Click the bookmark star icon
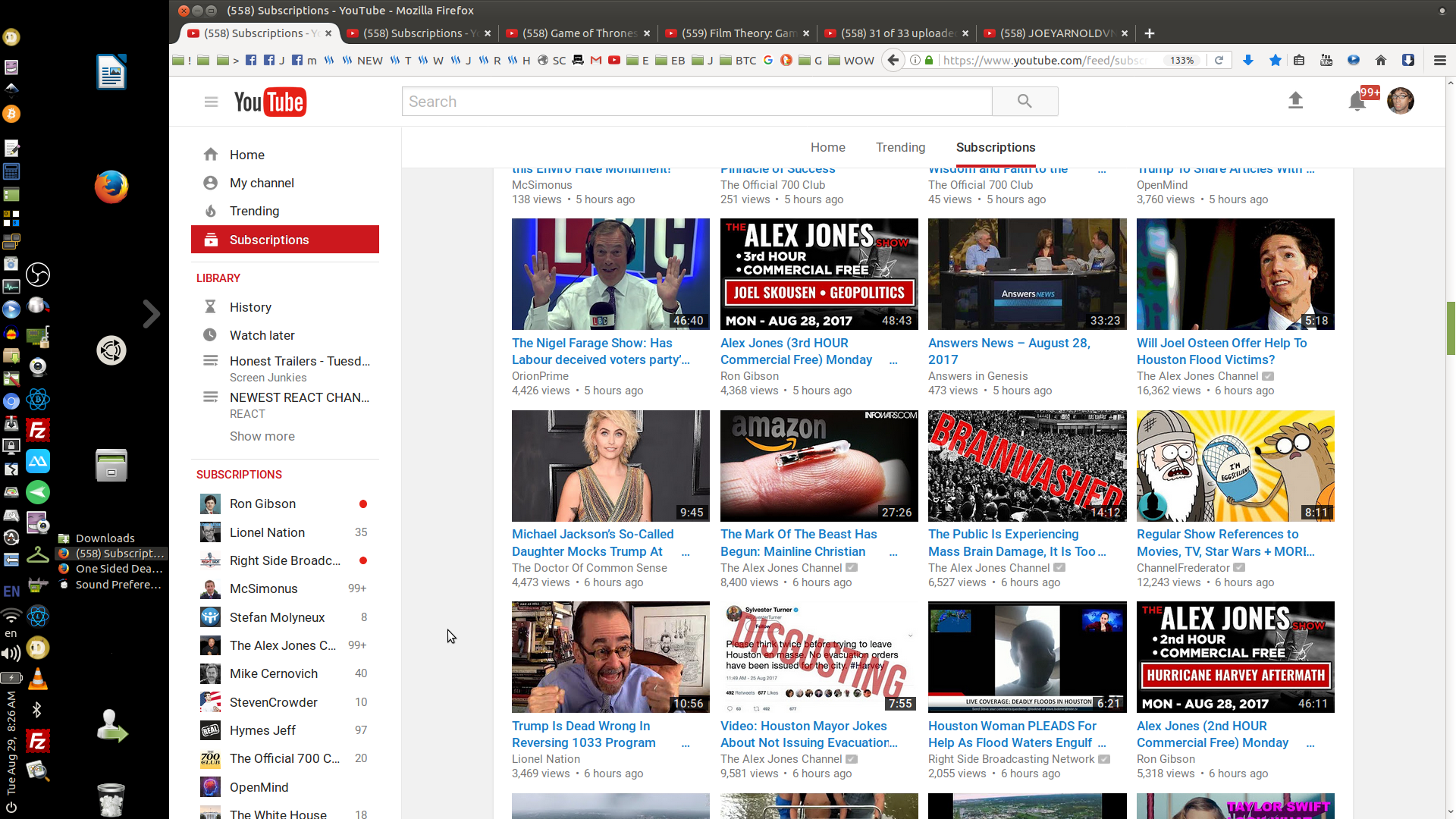Viewport: 1456px width, 819px height. pyautogui.click(x=1276, y=60)
